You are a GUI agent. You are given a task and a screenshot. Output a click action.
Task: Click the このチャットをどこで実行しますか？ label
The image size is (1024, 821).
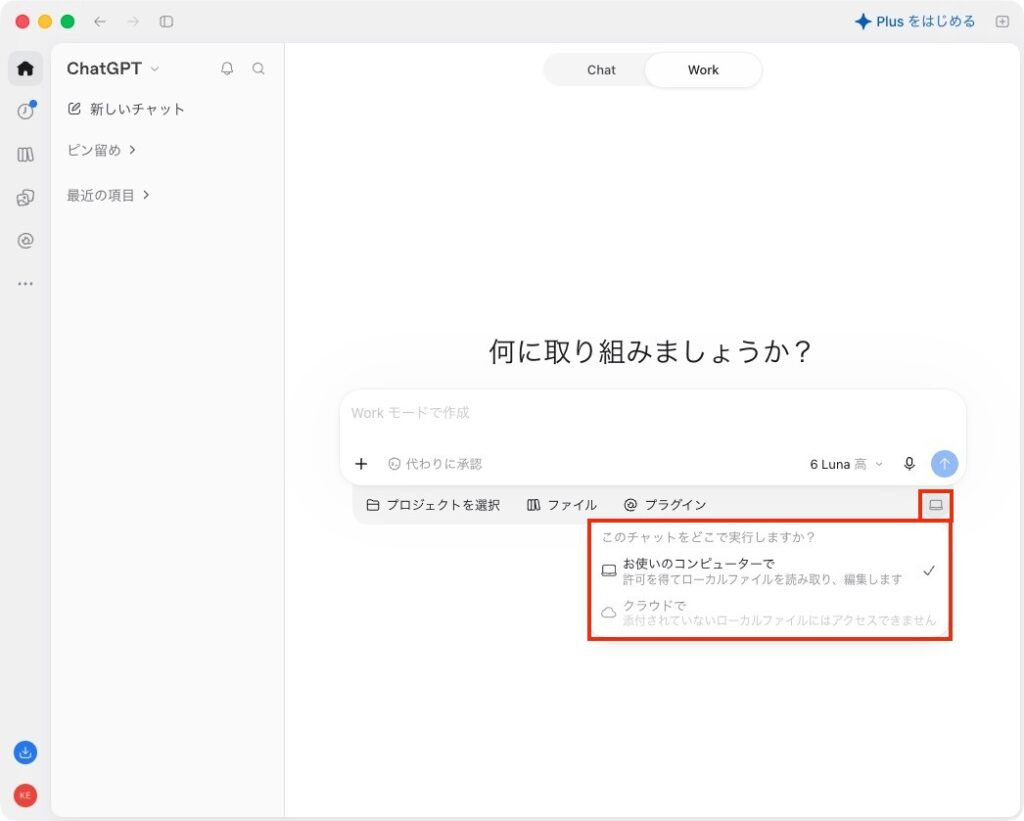click(x=708, y=538)
